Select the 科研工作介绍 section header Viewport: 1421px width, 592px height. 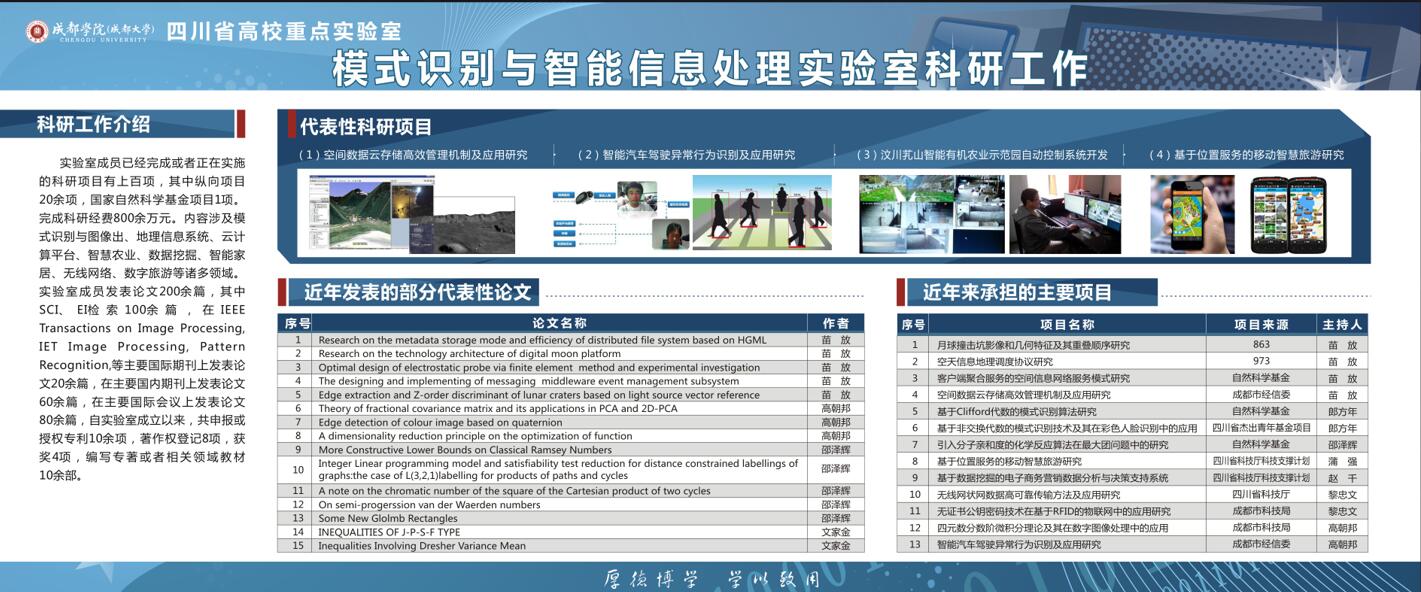(x=94, y=124)
